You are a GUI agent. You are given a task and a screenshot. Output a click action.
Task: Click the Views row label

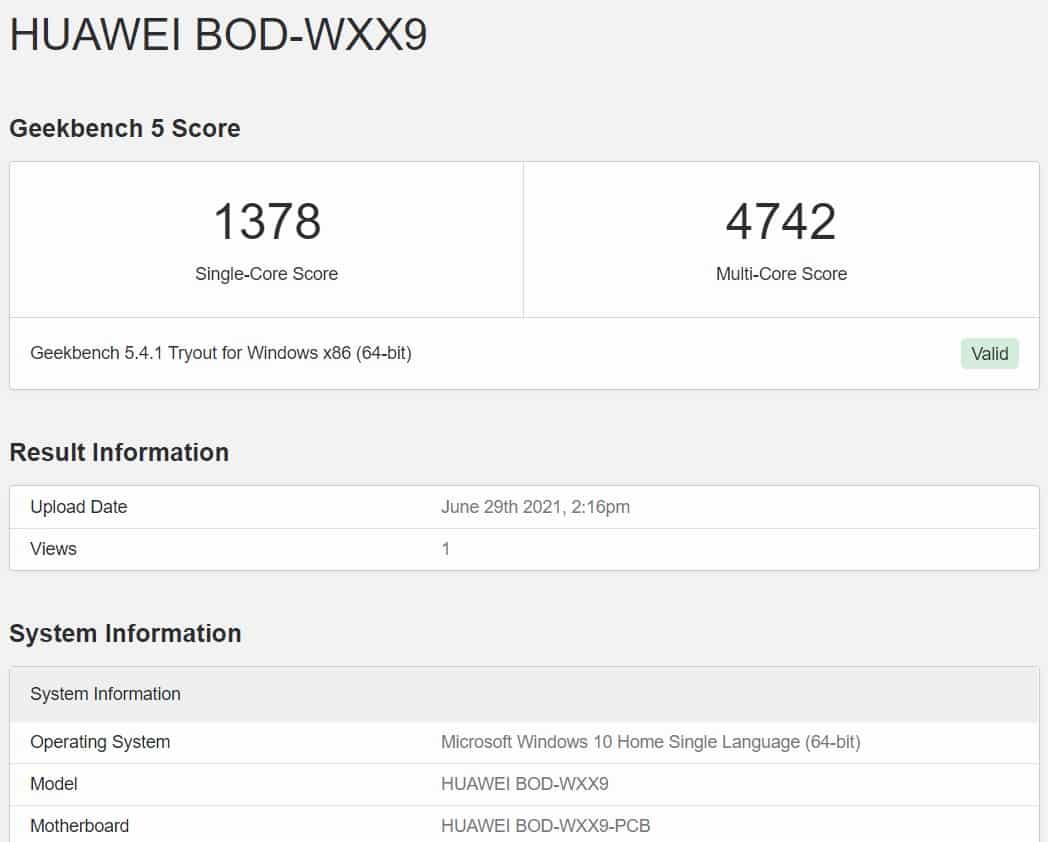(54, 549)
